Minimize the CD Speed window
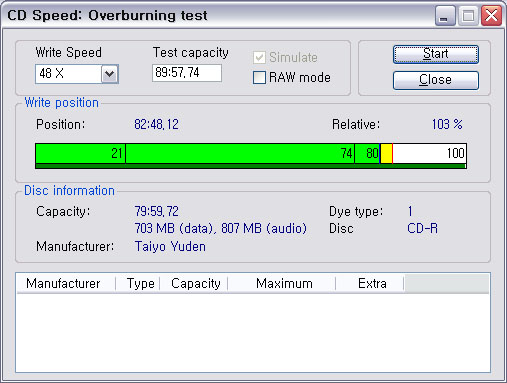The width and height of the screenshot is (507, 383). [x=445, y=16]
